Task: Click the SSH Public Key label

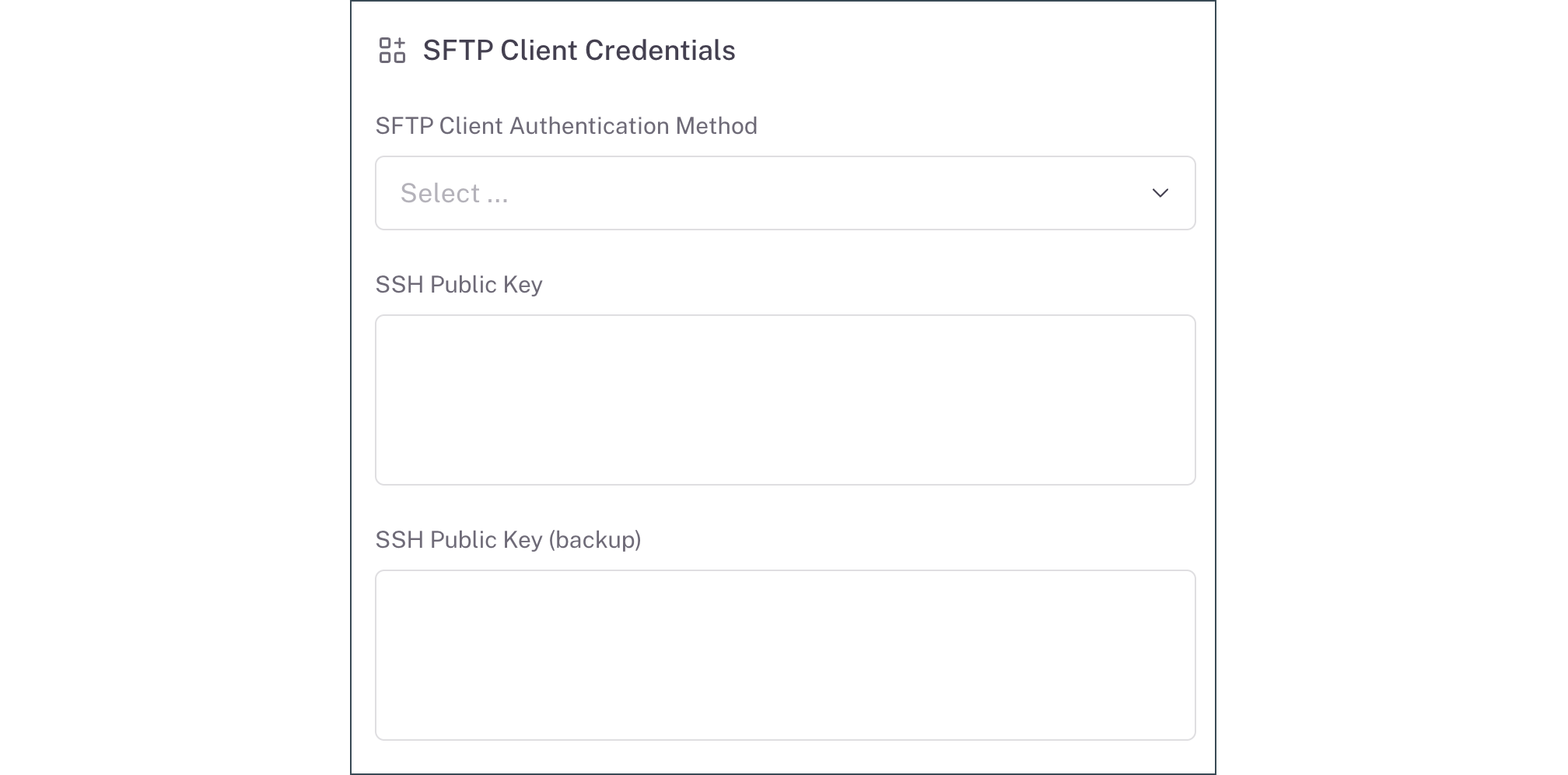Action: tap(460, 285)
